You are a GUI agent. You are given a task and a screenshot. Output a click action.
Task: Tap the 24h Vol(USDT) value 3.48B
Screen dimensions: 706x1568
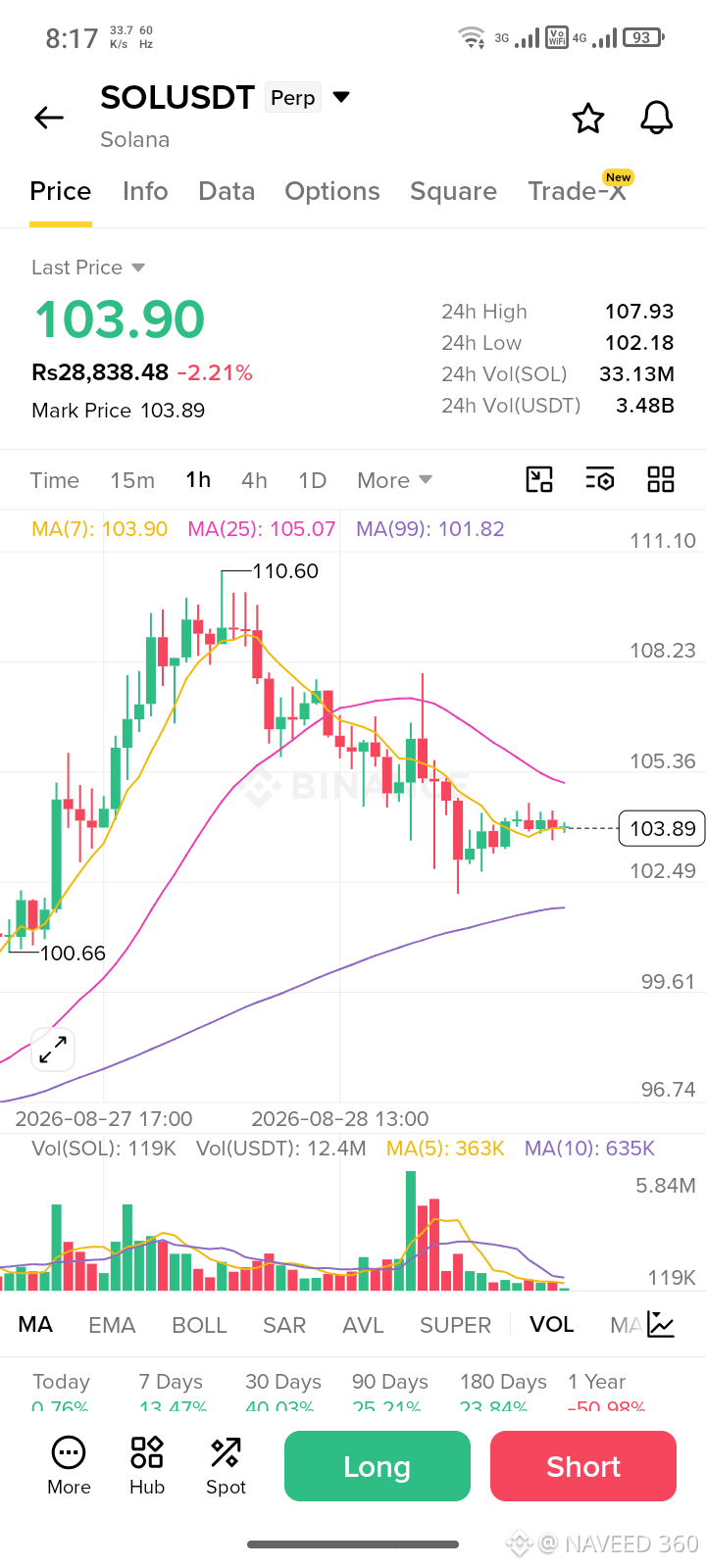[x=645, y=406]
